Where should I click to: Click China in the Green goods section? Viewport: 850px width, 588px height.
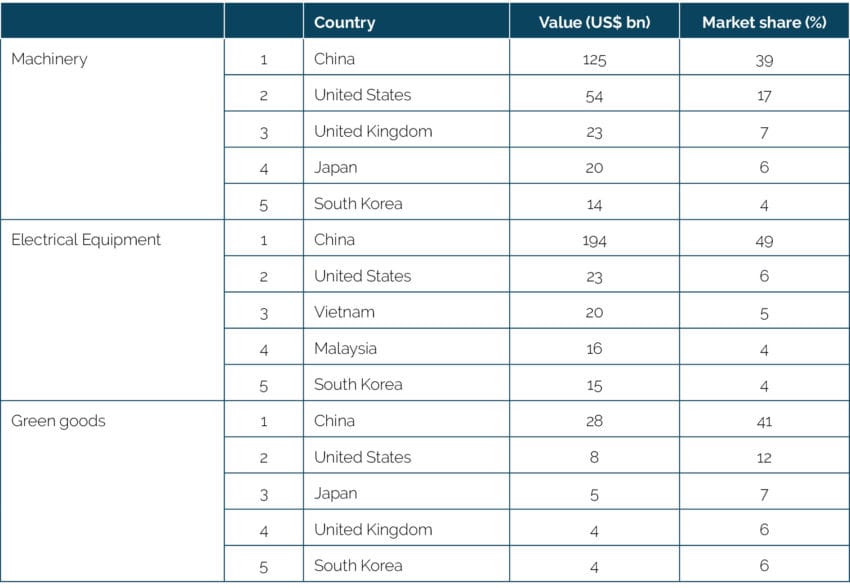(x=334, y=421)
